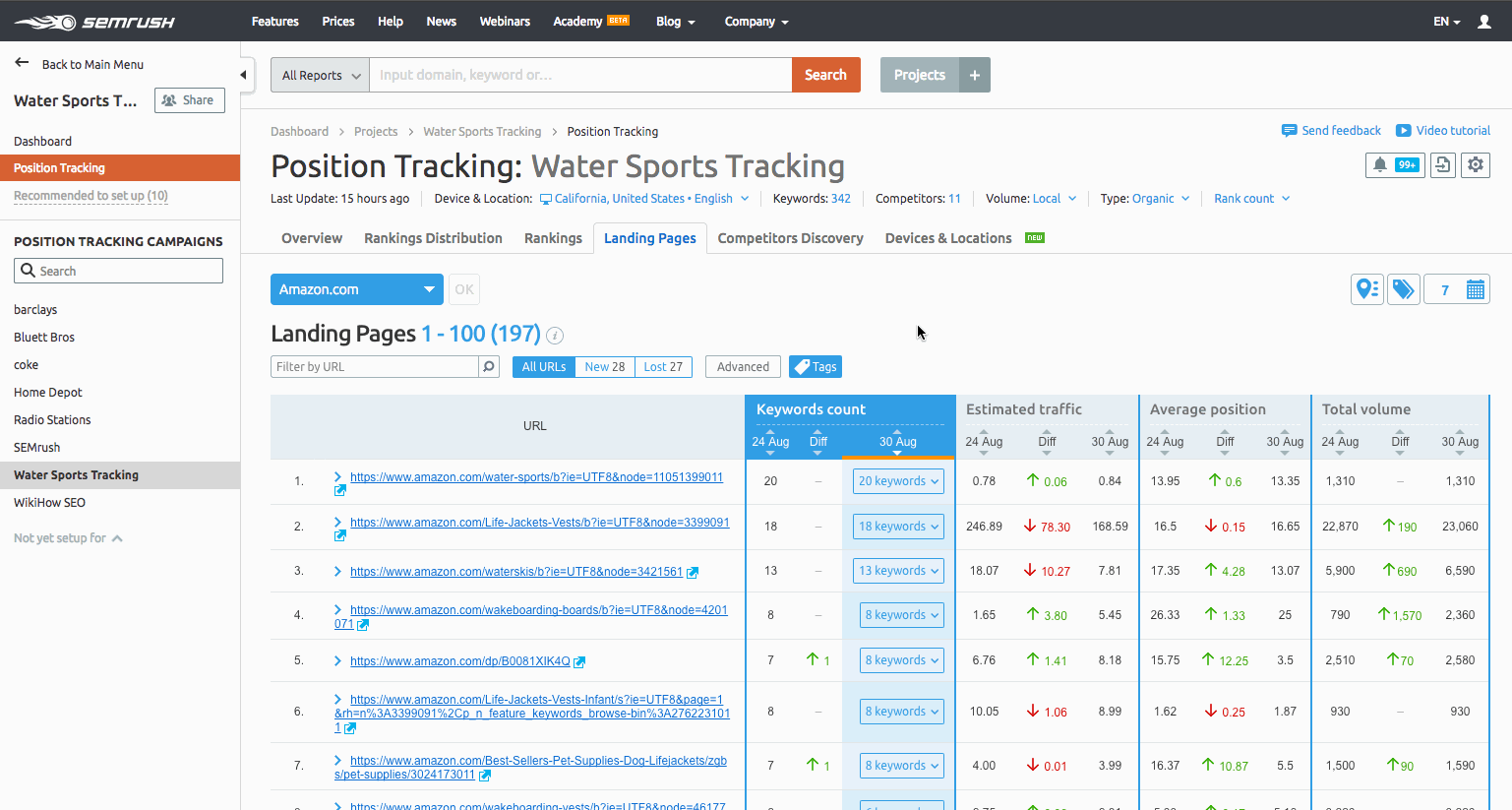The height and width of the screenshot is (810, 1512).
Task: Select the All URLs filter
Action: pos(544,367)
